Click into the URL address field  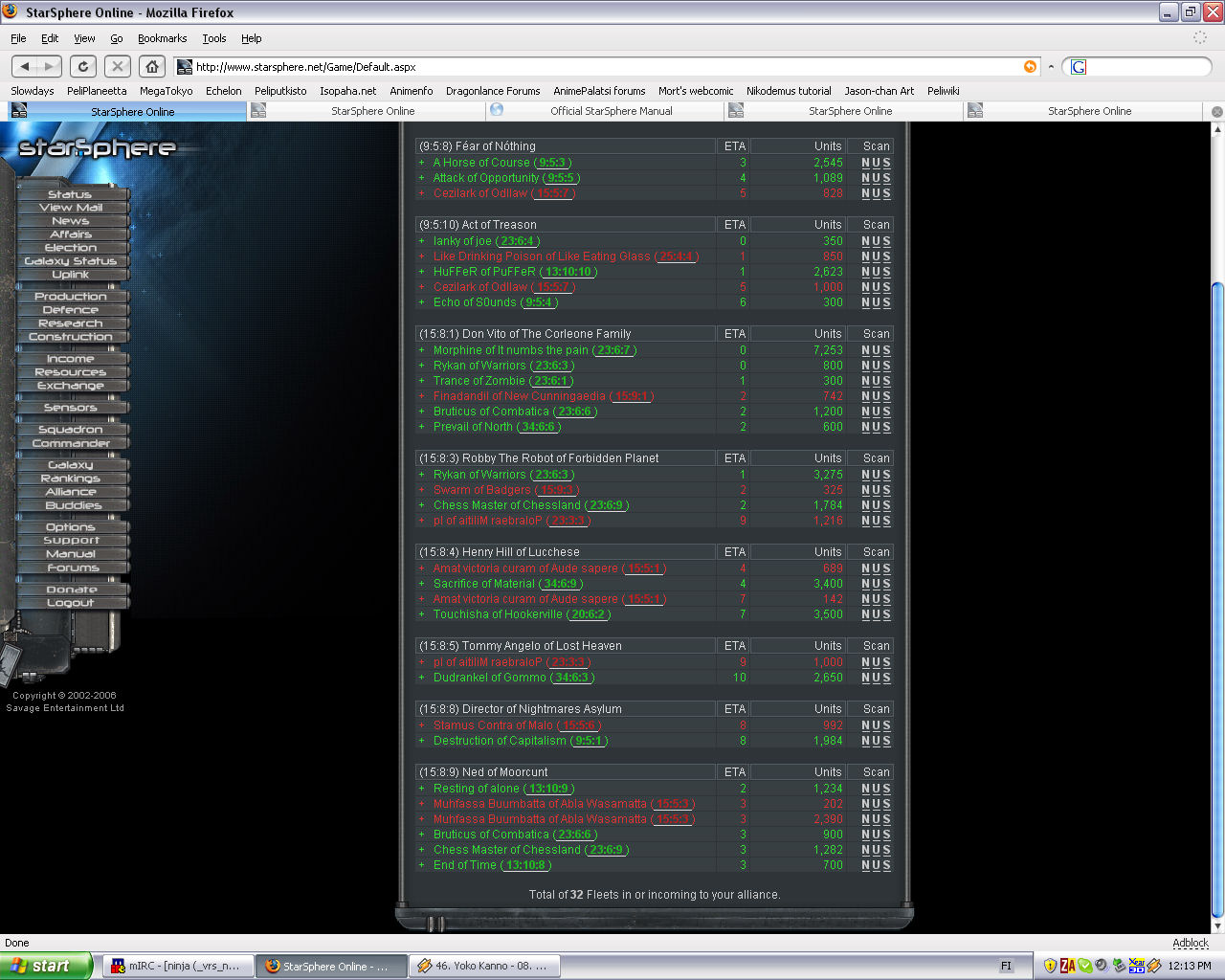(603, 67)
